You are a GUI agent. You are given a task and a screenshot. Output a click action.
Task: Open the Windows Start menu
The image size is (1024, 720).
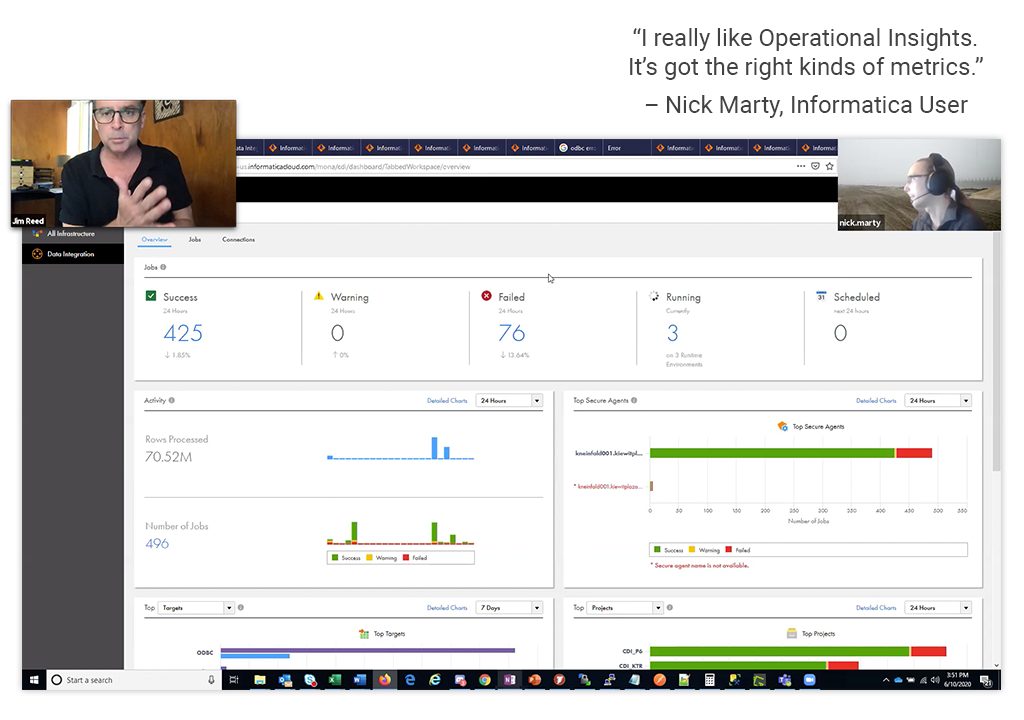point(34,679)
